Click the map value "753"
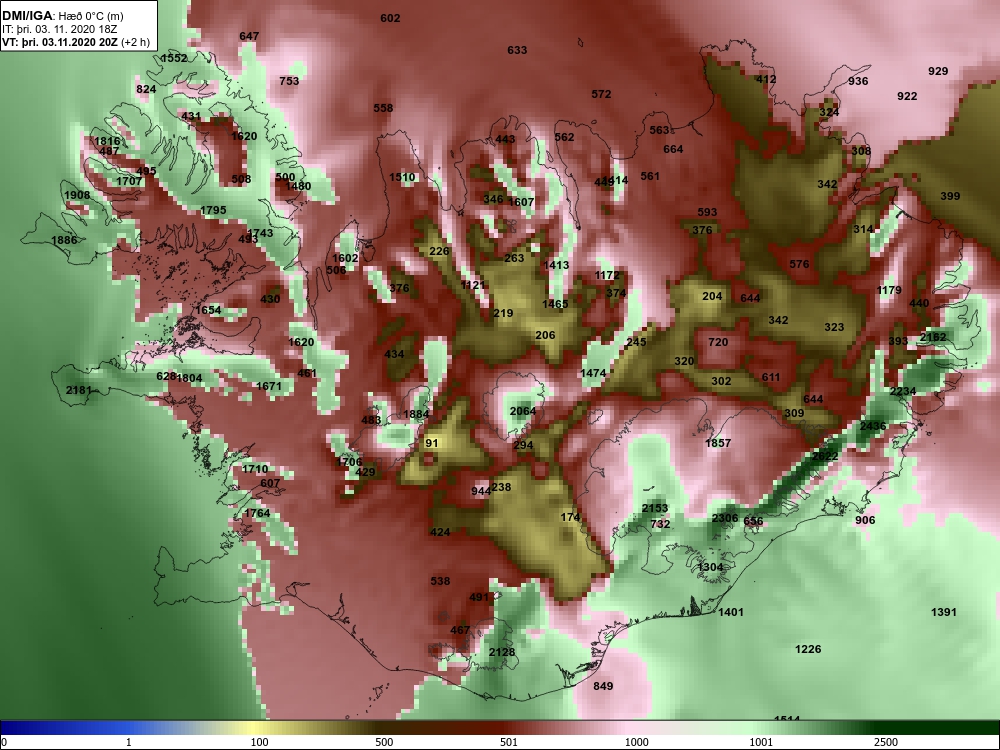1000x750 pixels. click(x=289, y=80)
